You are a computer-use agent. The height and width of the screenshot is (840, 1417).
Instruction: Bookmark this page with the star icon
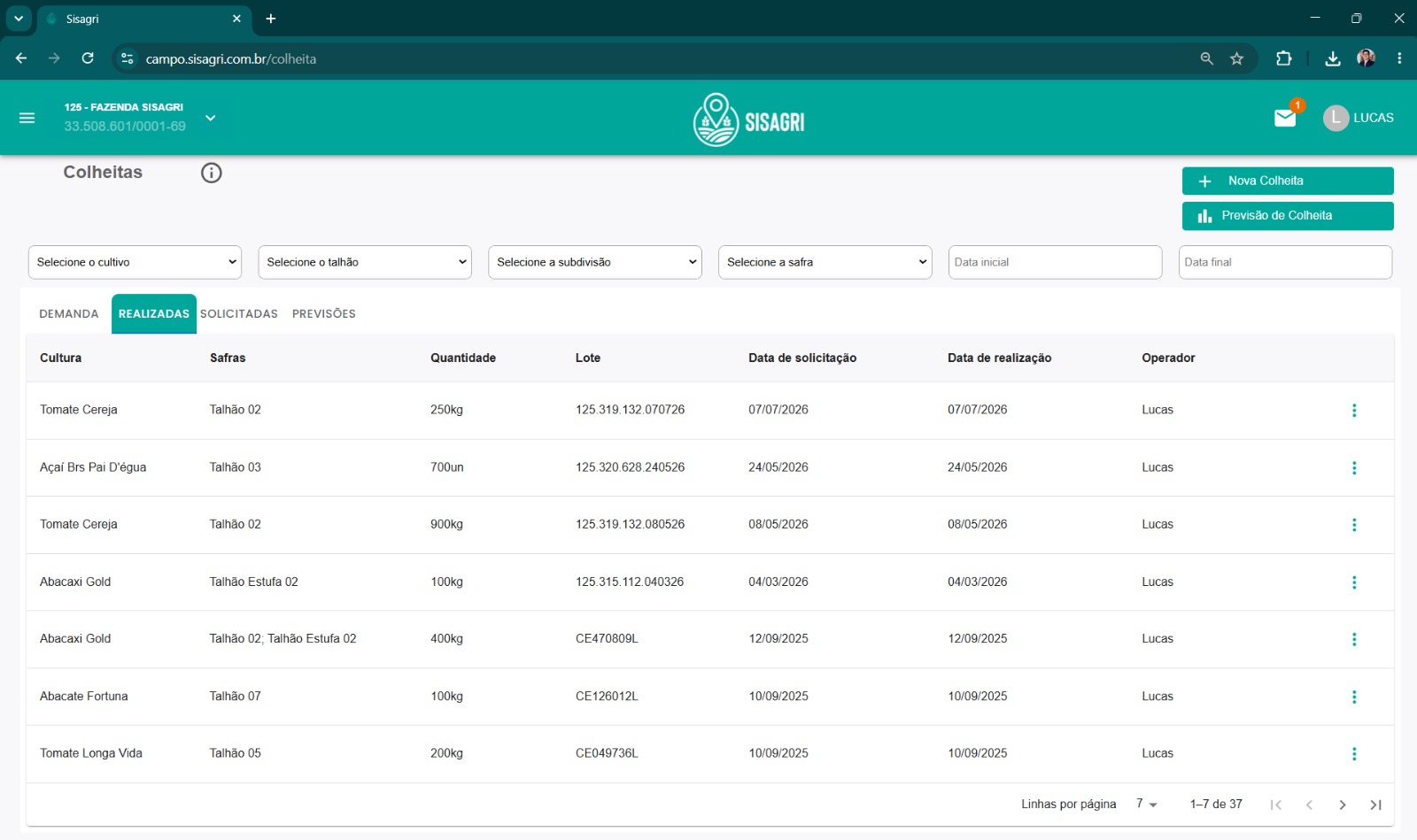pyautogui.click(x=1236, y=58)
